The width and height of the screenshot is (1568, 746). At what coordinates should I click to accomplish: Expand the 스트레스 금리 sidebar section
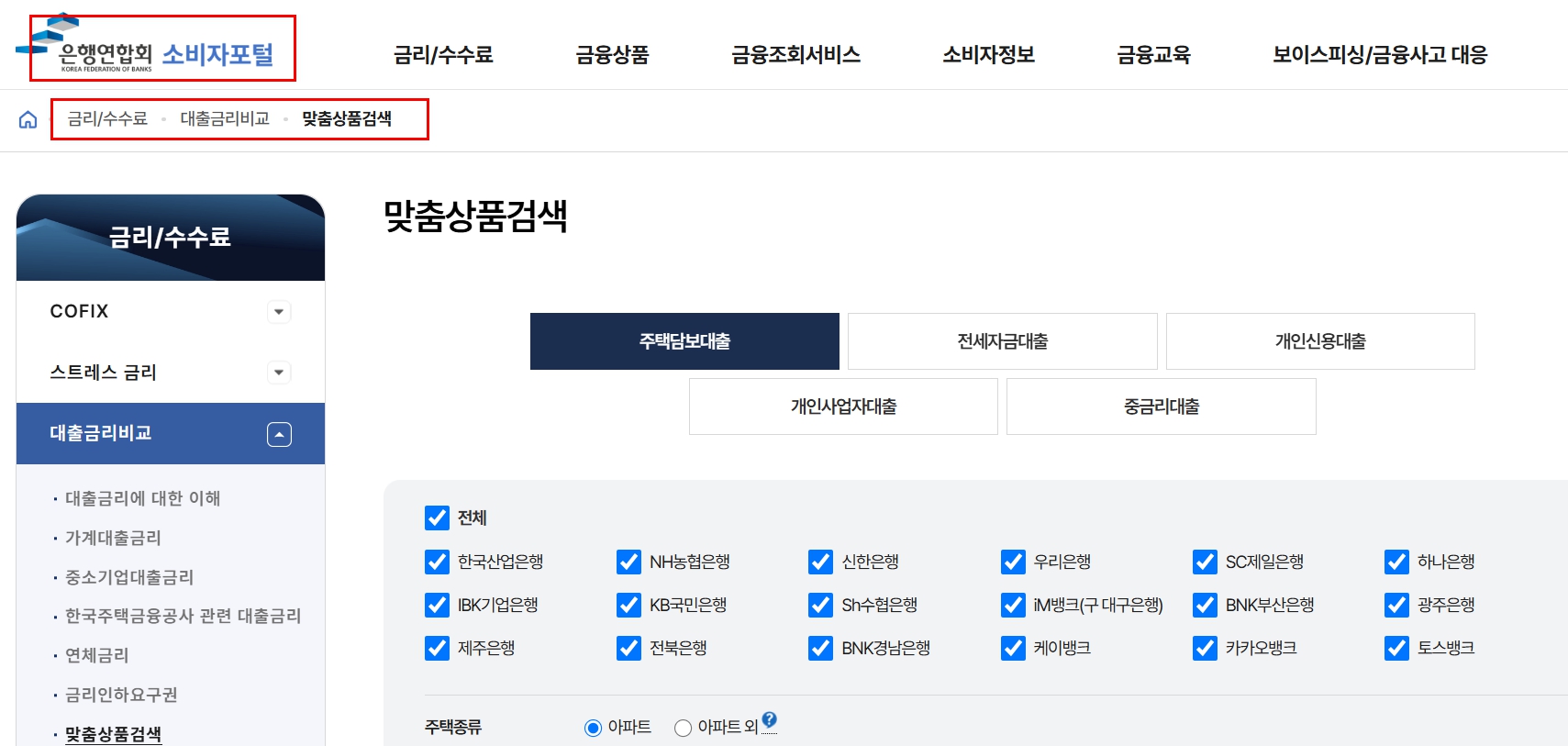[279, 373]
